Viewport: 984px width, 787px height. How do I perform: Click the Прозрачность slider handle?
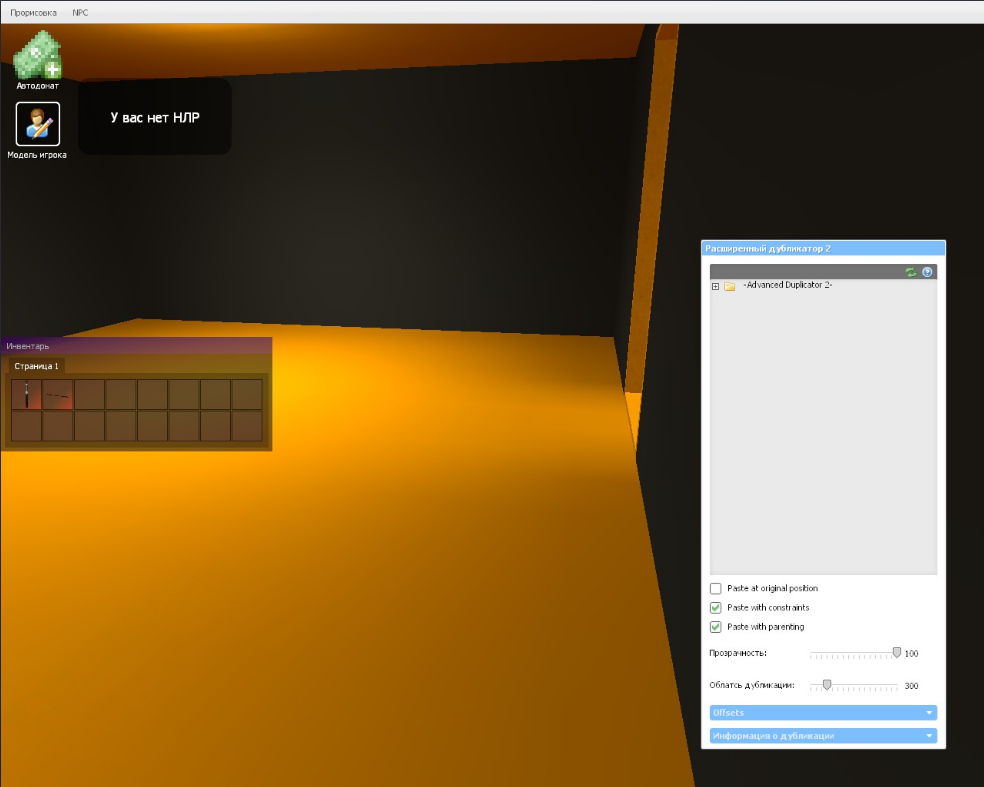coord(897,653)
